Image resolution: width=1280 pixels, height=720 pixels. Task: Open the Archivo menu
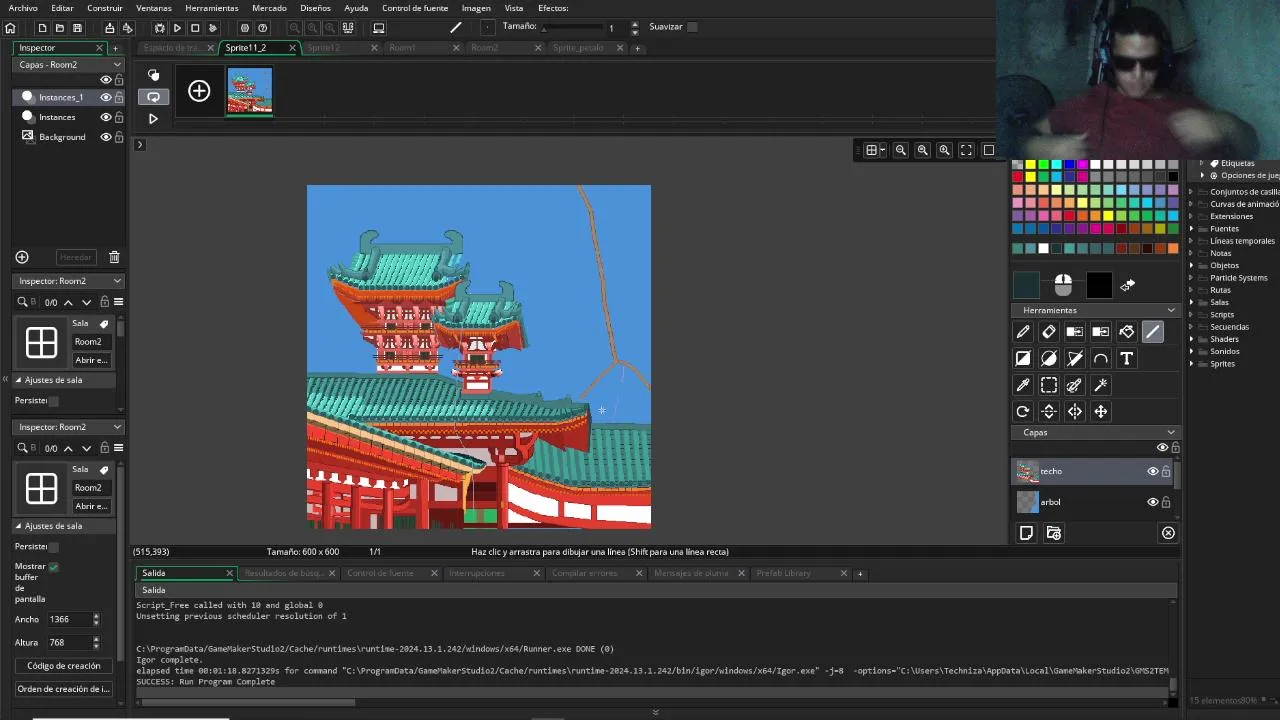point(23,8)
